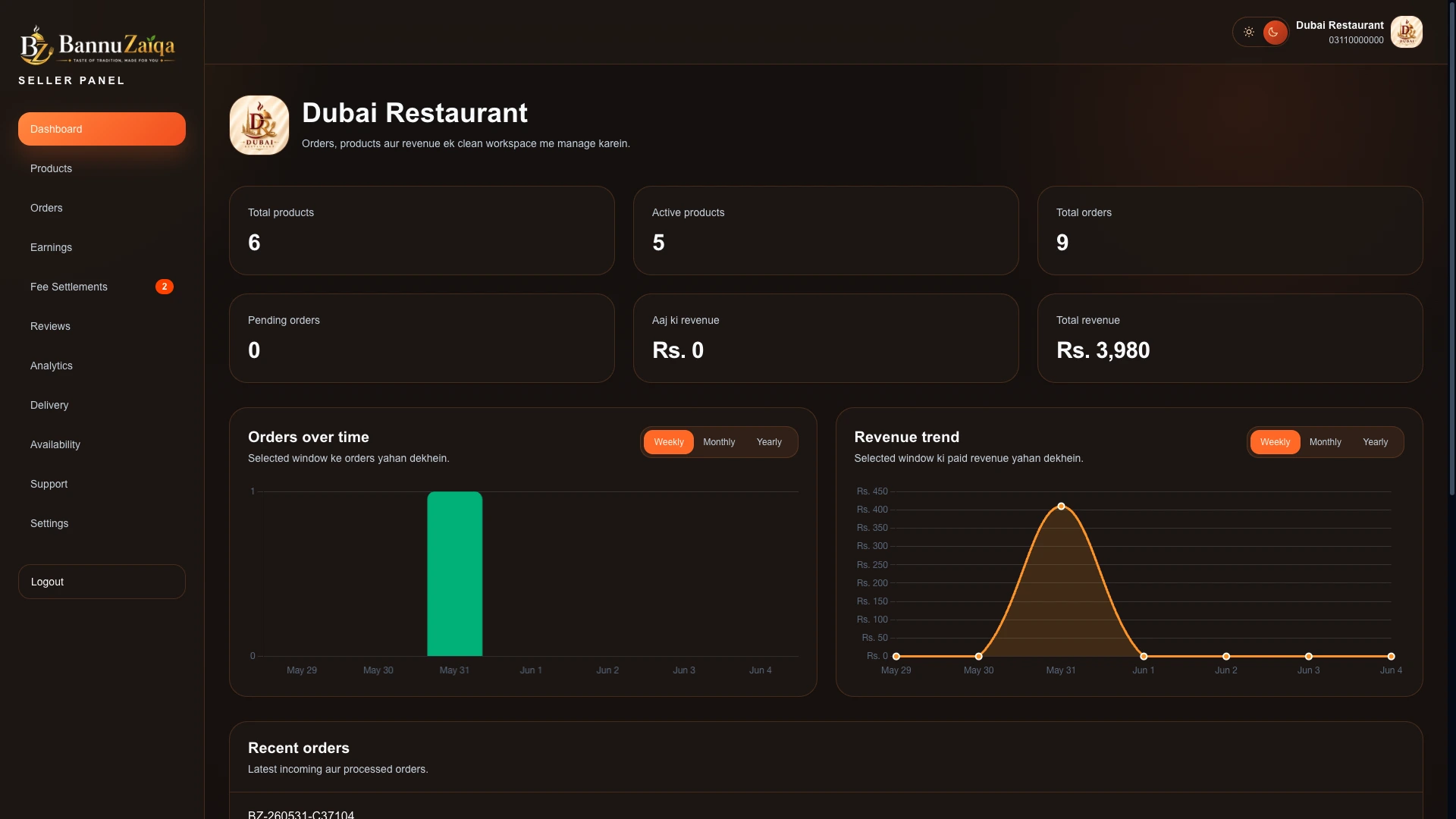Click the Recent orders heading
This screenshot has width=1456, height=819.
click(299, 748)
